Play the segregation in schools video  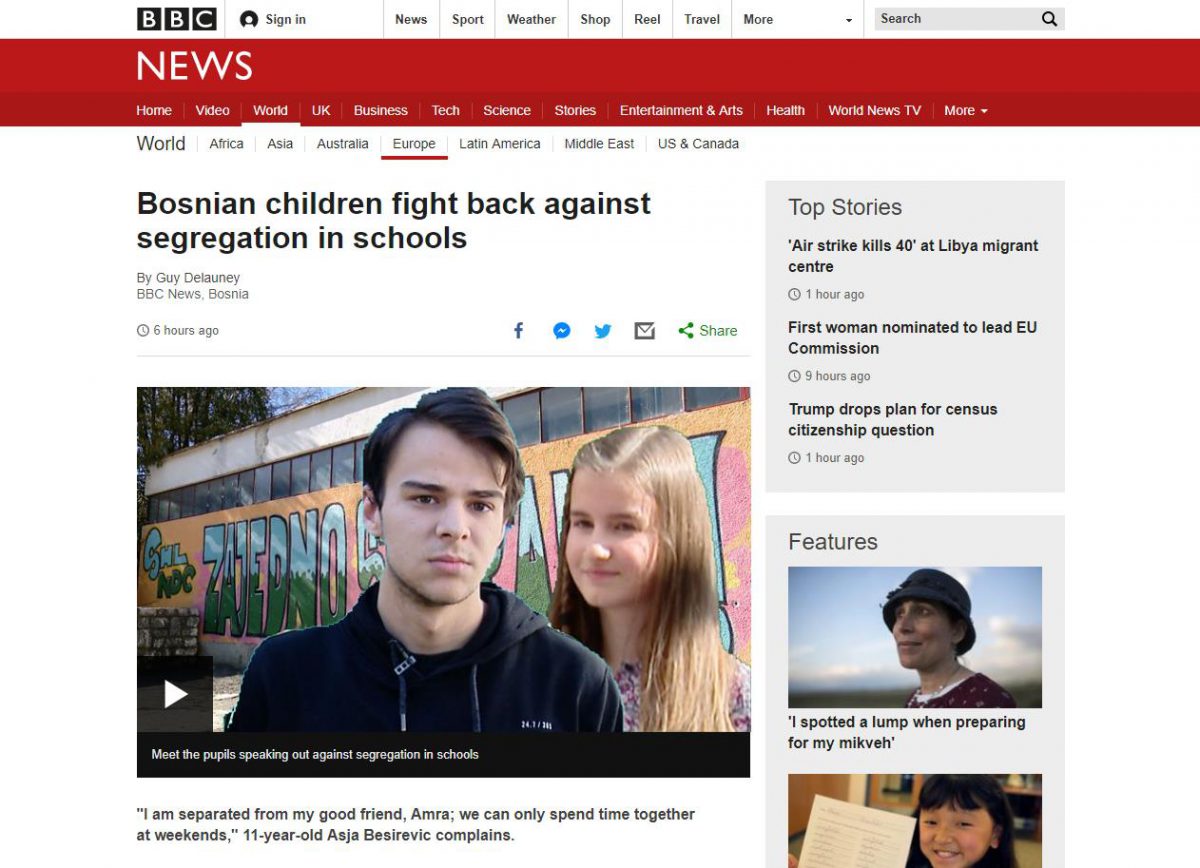[x=175, y=694]
